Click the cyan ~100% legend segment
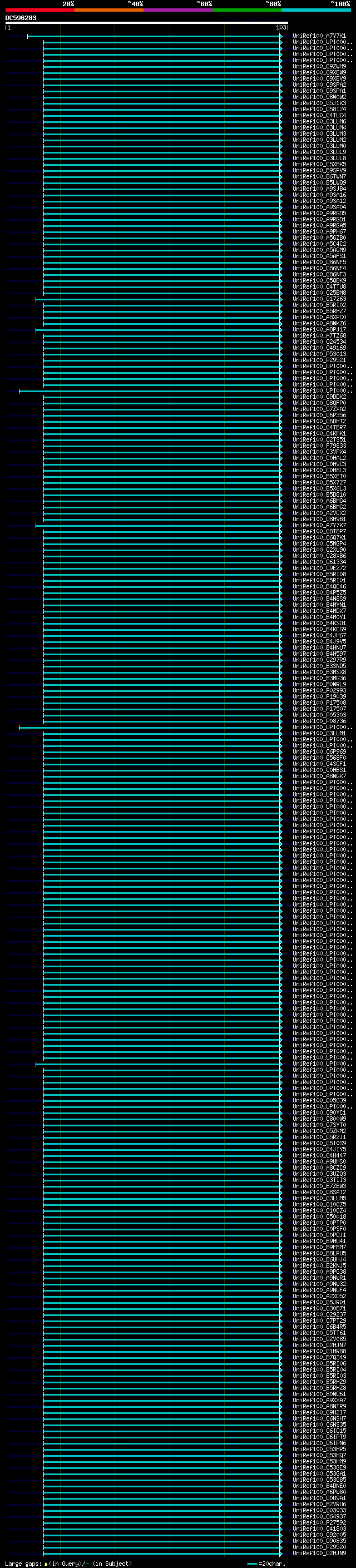This screenshot has height=1568, width=356. 316,10
